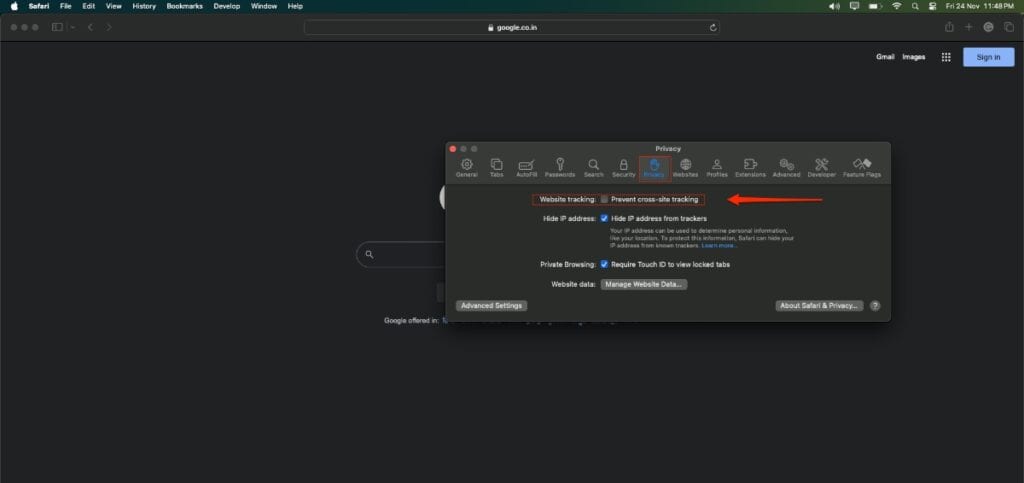Open the AutoFill settings pane
Image resolution: width=1024 pixels, height=483 pixels.
[526, 168]
